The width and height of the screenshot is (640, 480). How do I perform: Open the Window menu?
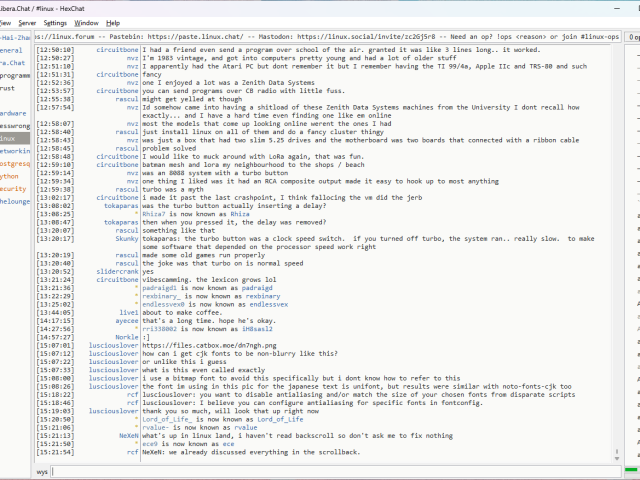pos(87,22)
